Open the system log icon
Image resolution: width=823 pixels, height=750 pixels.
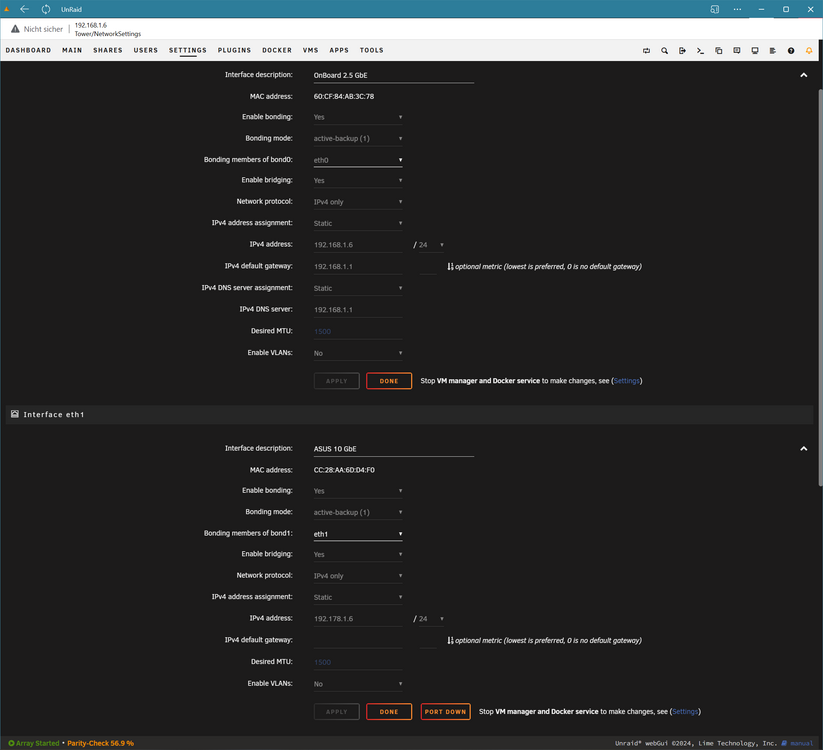[773, 50]
